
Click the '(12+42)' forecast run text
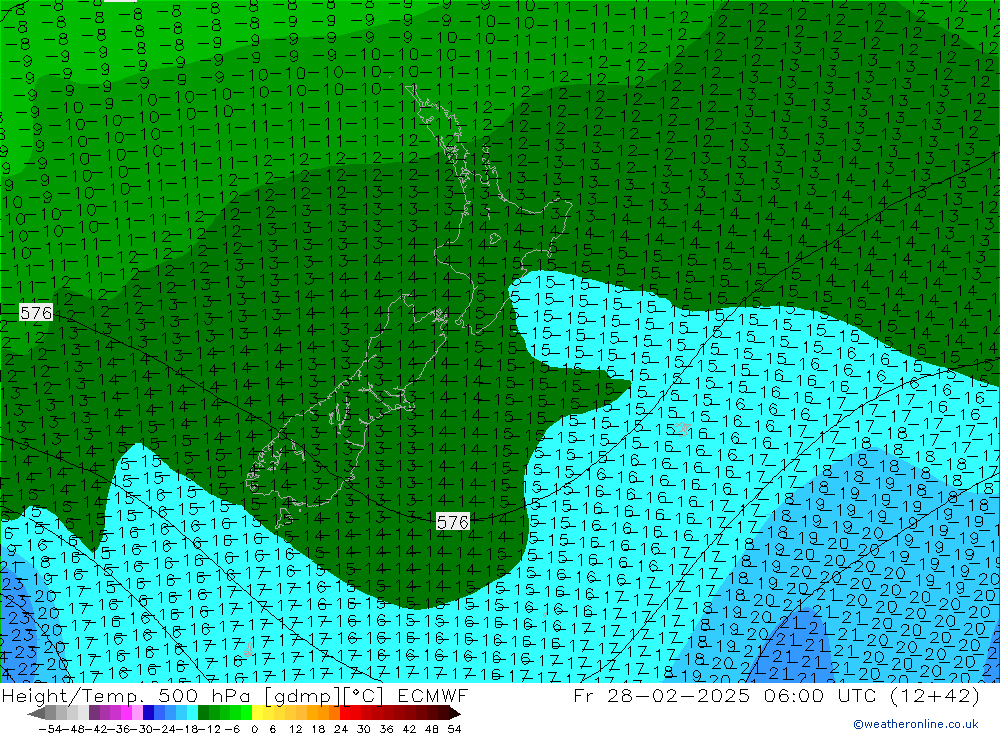pyautogui.click(x=934, y=695)
